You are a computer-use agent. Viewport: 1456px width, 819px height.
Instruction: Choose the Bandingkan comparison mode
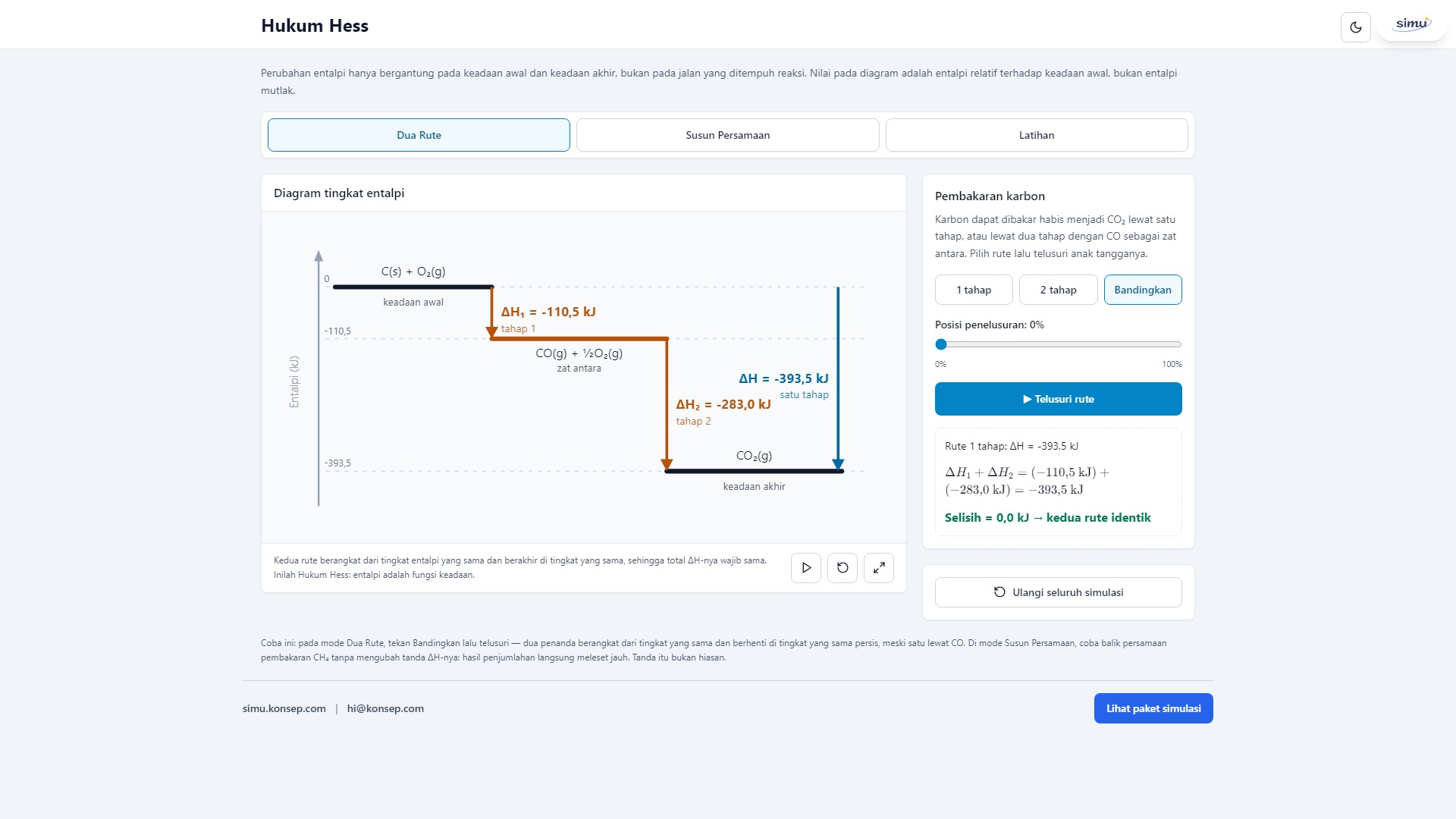pyautogui.click(x=1143, y=290)
